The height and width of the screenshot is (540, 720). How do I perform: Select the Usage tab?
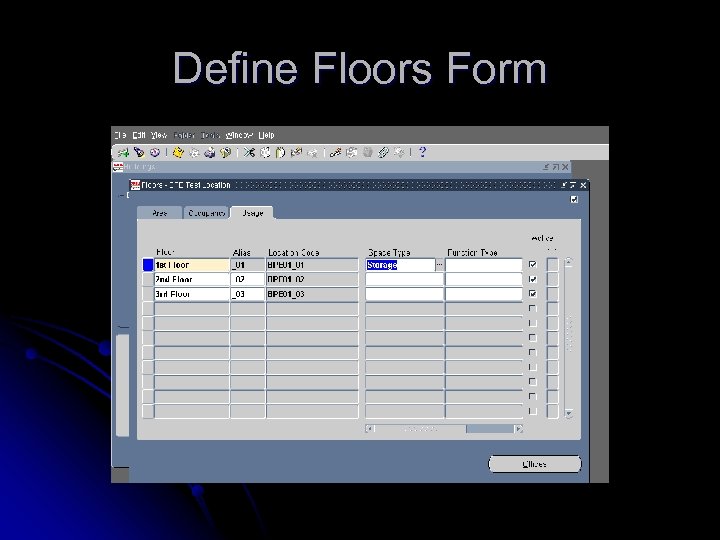[252, 213]
